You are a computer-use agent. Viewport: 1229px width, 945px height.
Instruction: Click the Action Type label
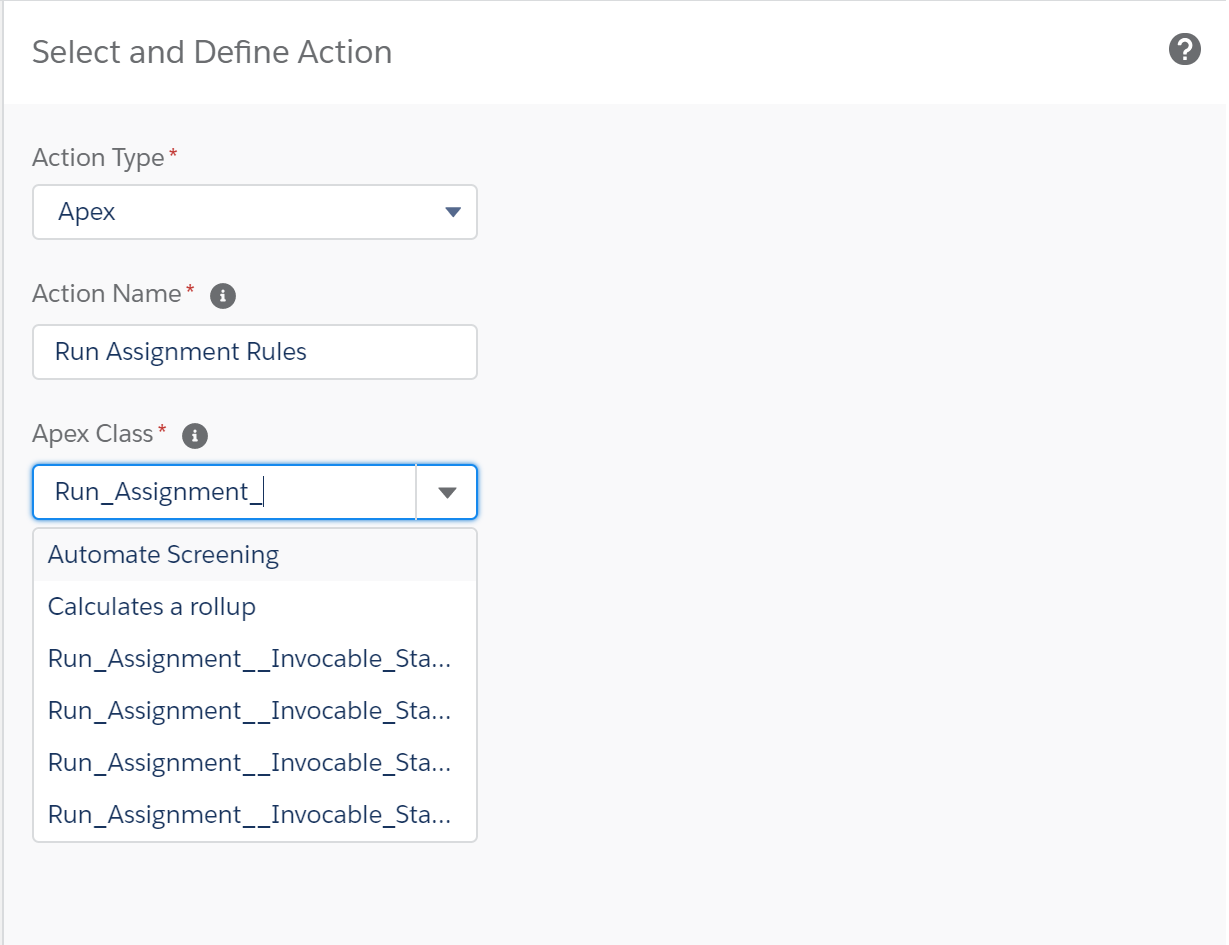pyautogui.click(x=98, y=158)
